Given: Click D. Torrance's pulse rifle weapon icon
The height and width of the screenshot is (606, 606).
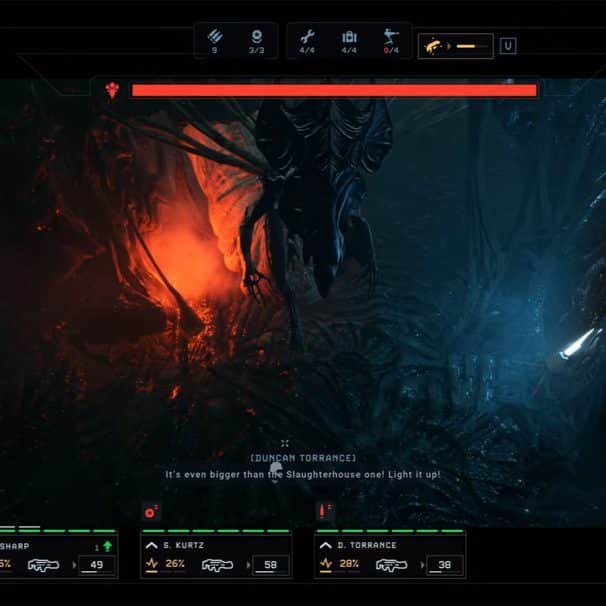Looking at the screenshot, I should 391,565.
